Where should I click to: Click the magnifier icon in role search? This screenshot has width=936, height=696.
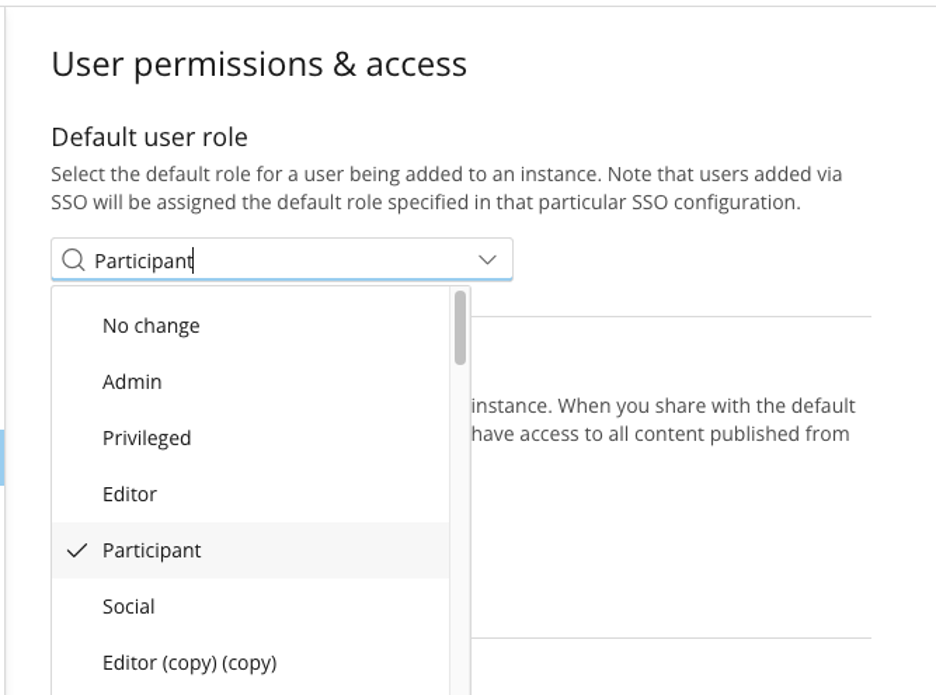(73, 260)
